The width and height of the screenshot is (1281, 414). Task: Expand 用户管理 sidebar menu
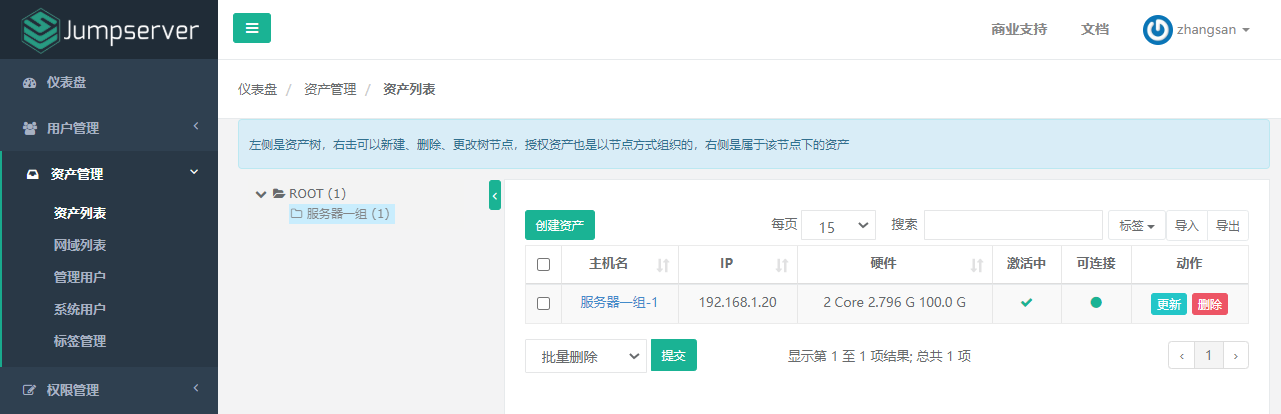point(109,128)
